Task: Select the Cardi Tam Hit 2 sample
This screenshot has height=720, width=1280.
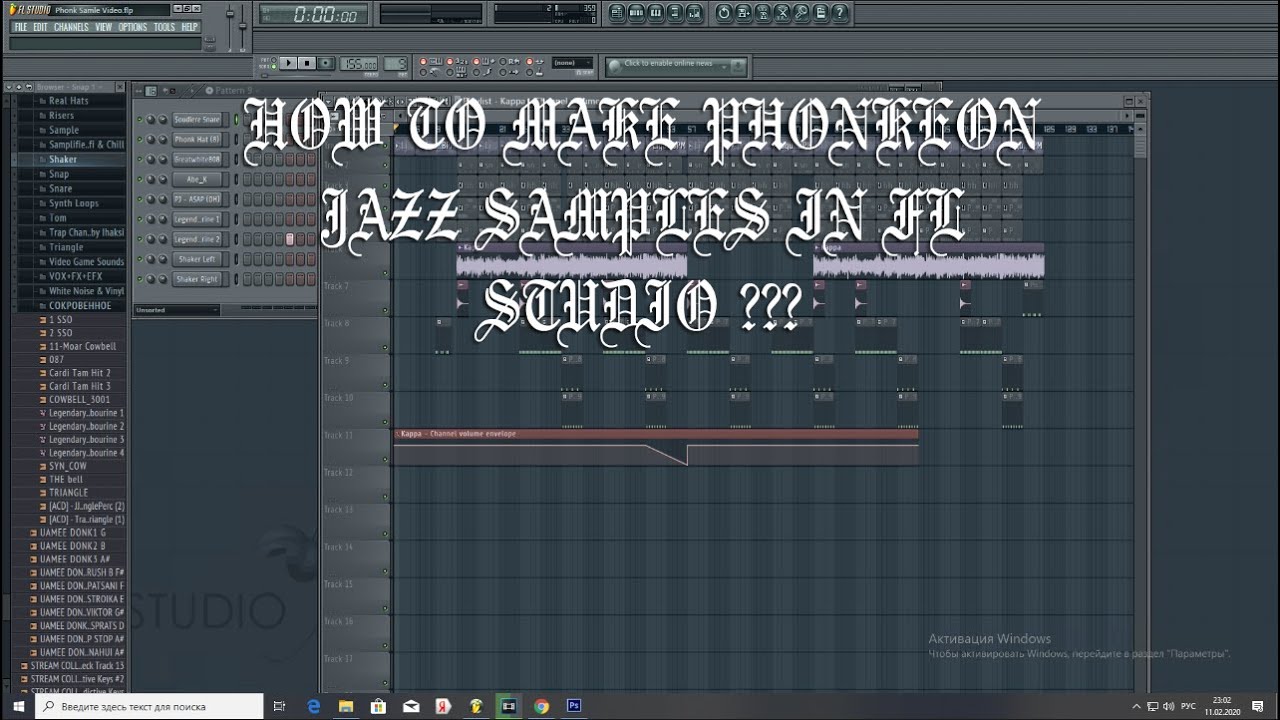Action: point(79,373)
